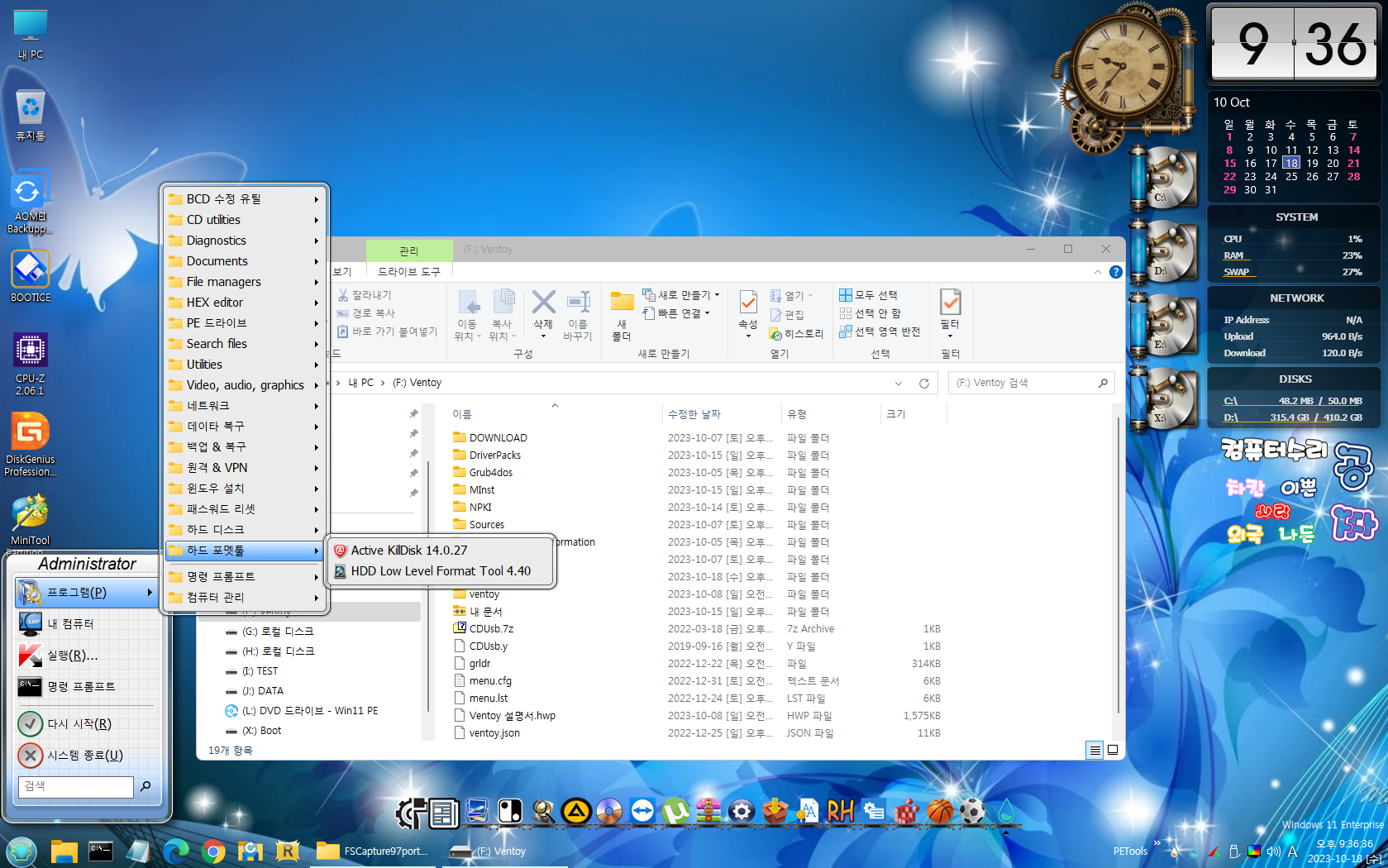Launch Active KillDisk 14.0.27

coord(441,551)
